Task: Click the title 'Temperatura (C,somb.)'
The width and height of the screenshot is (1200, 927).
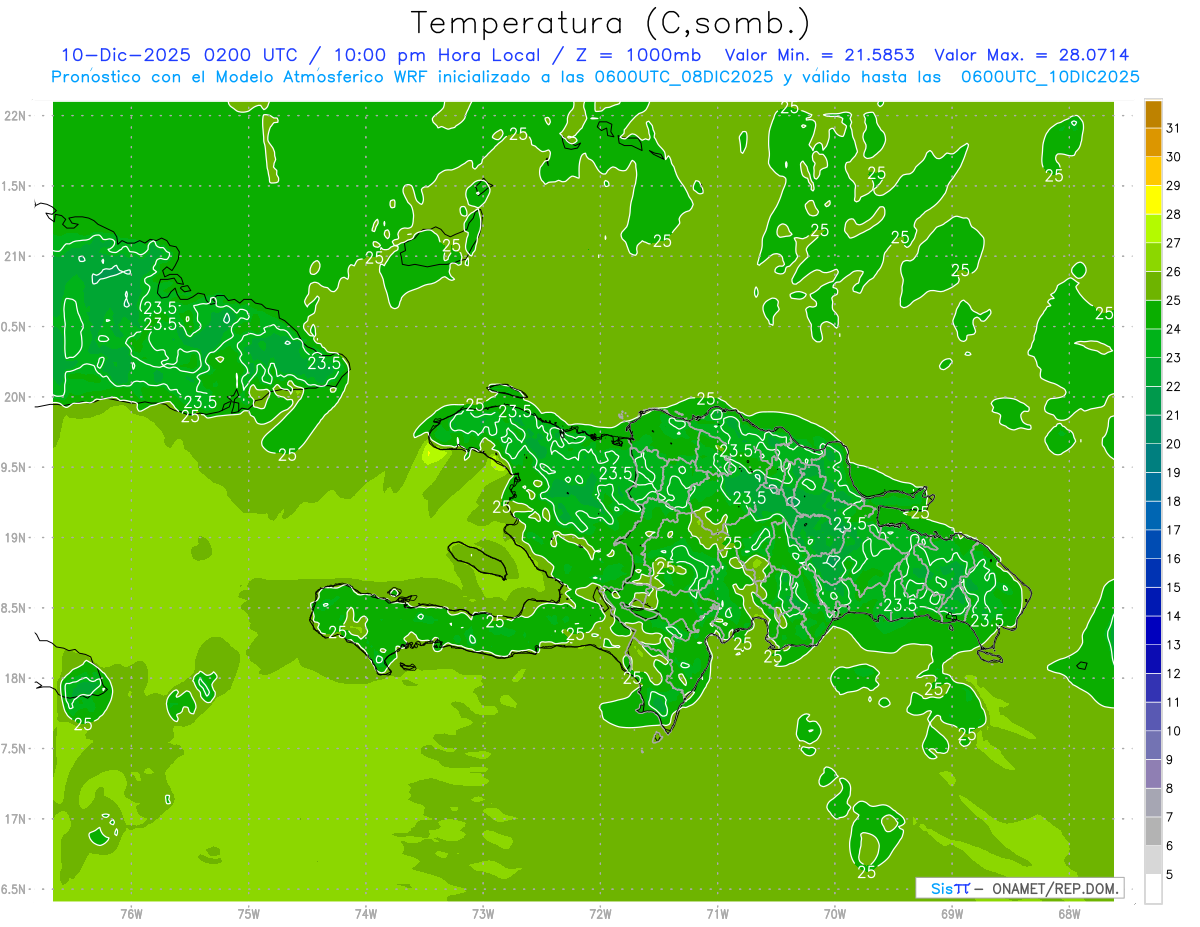Action: (610, 23)
